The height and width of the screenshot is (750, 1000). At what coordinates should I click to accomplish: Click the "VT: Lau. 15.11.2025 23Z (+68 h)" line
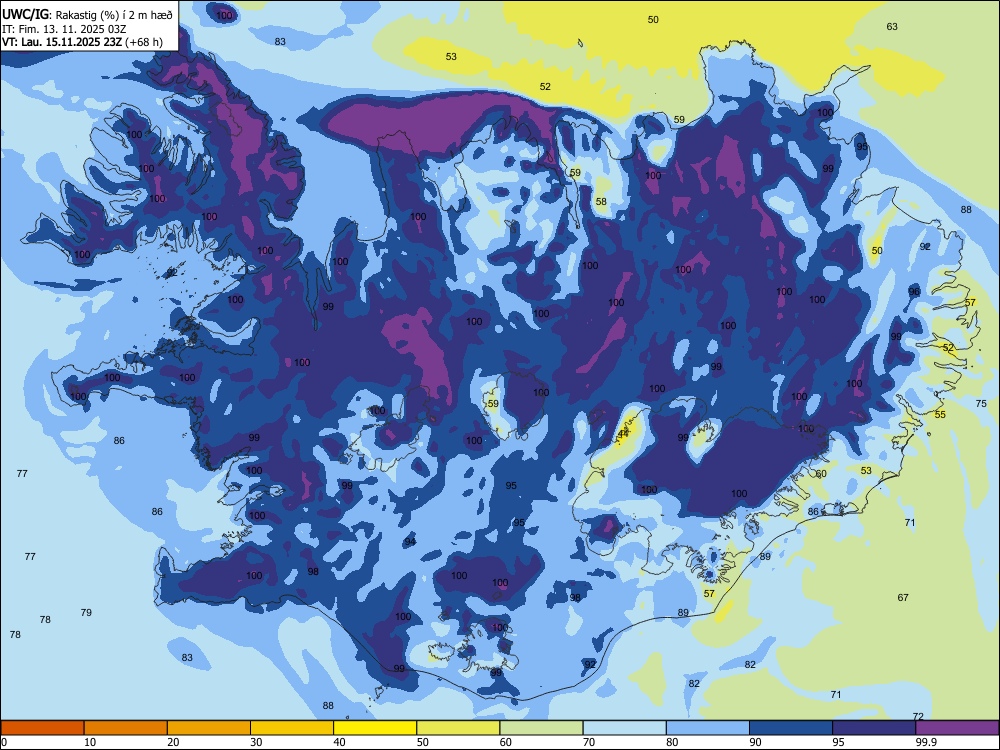[82, 42]
